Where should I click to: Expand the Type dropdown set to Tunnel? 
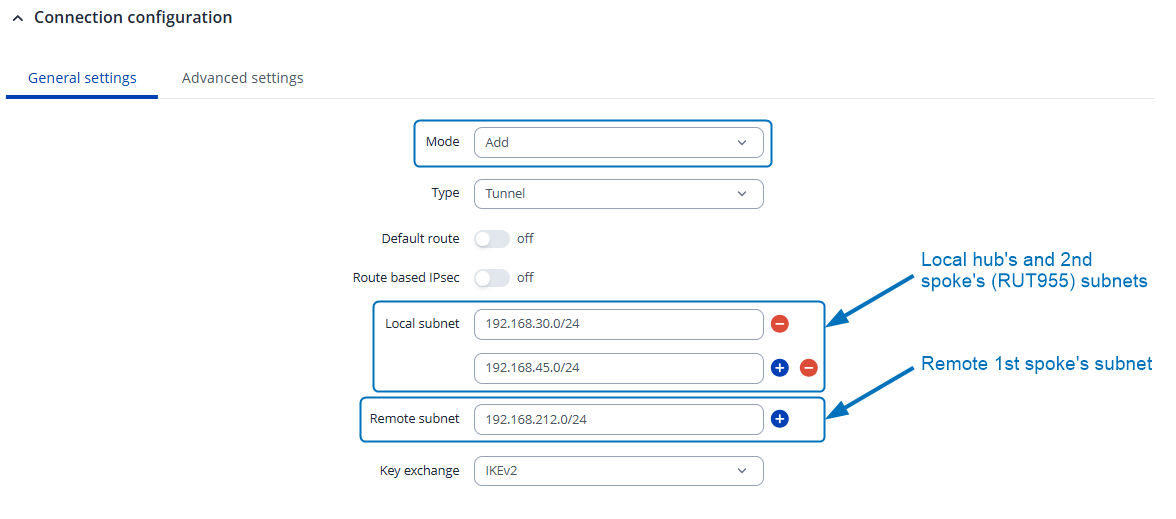tap(618, 193)
